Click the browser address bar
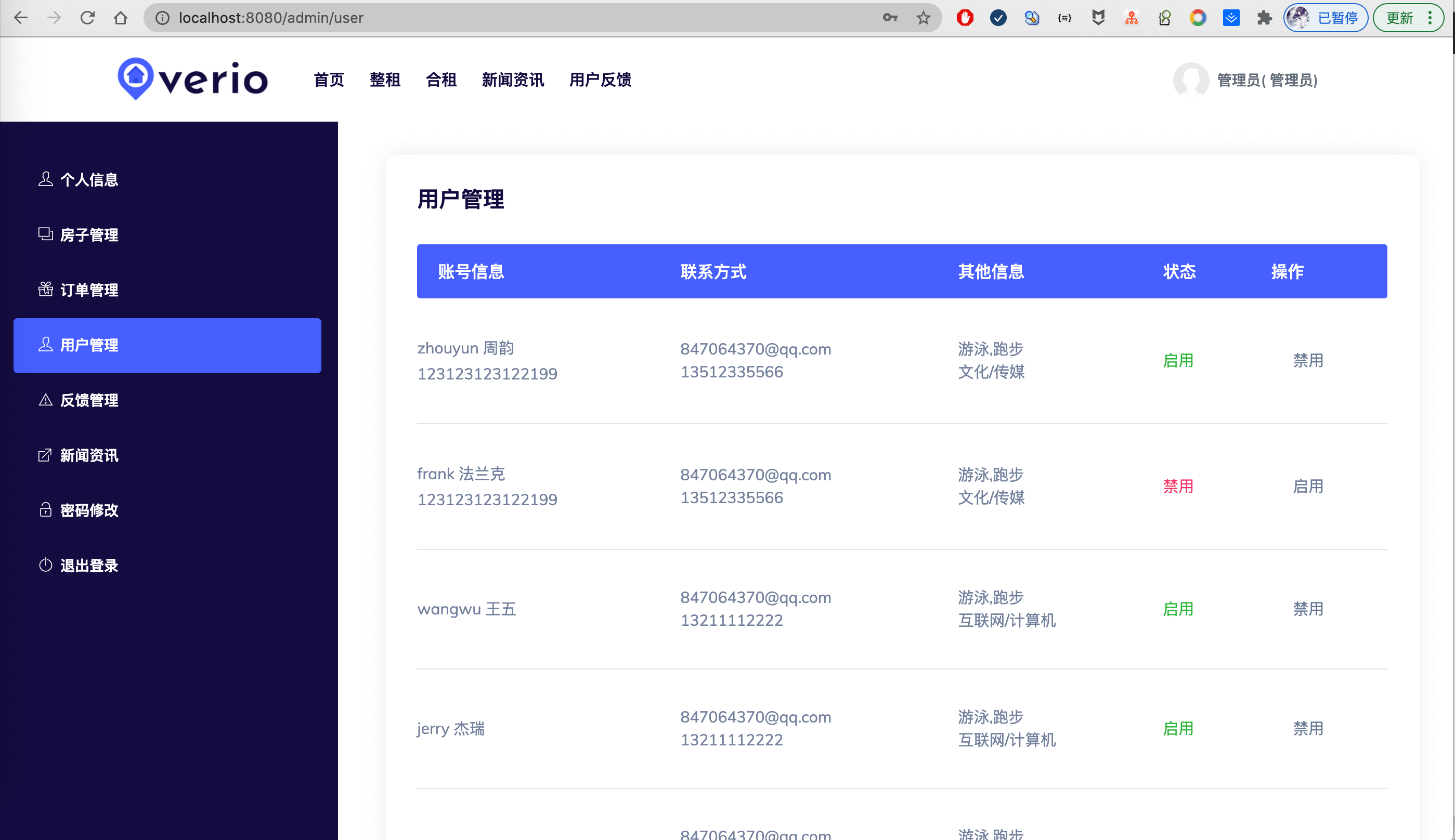 click(x=519, y=18)
